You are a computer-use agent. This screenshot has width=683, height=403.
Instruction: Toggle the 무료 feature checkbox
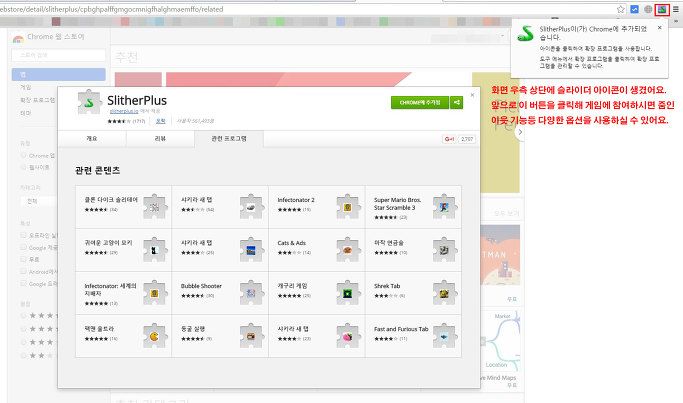point(24,259)
